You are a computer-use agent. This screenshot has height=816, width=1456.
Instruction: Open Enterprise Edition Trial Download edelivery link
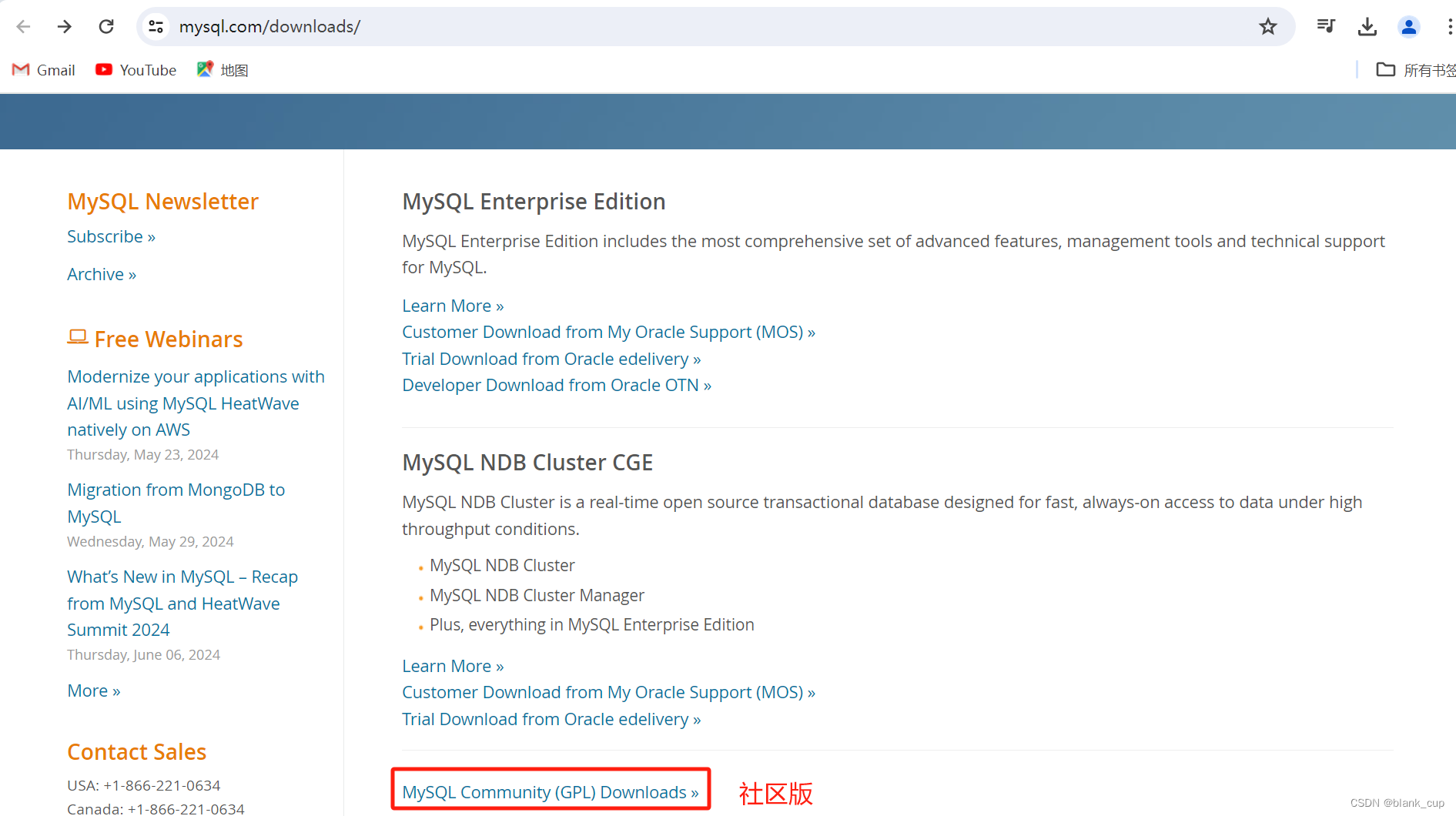(551, 359)
